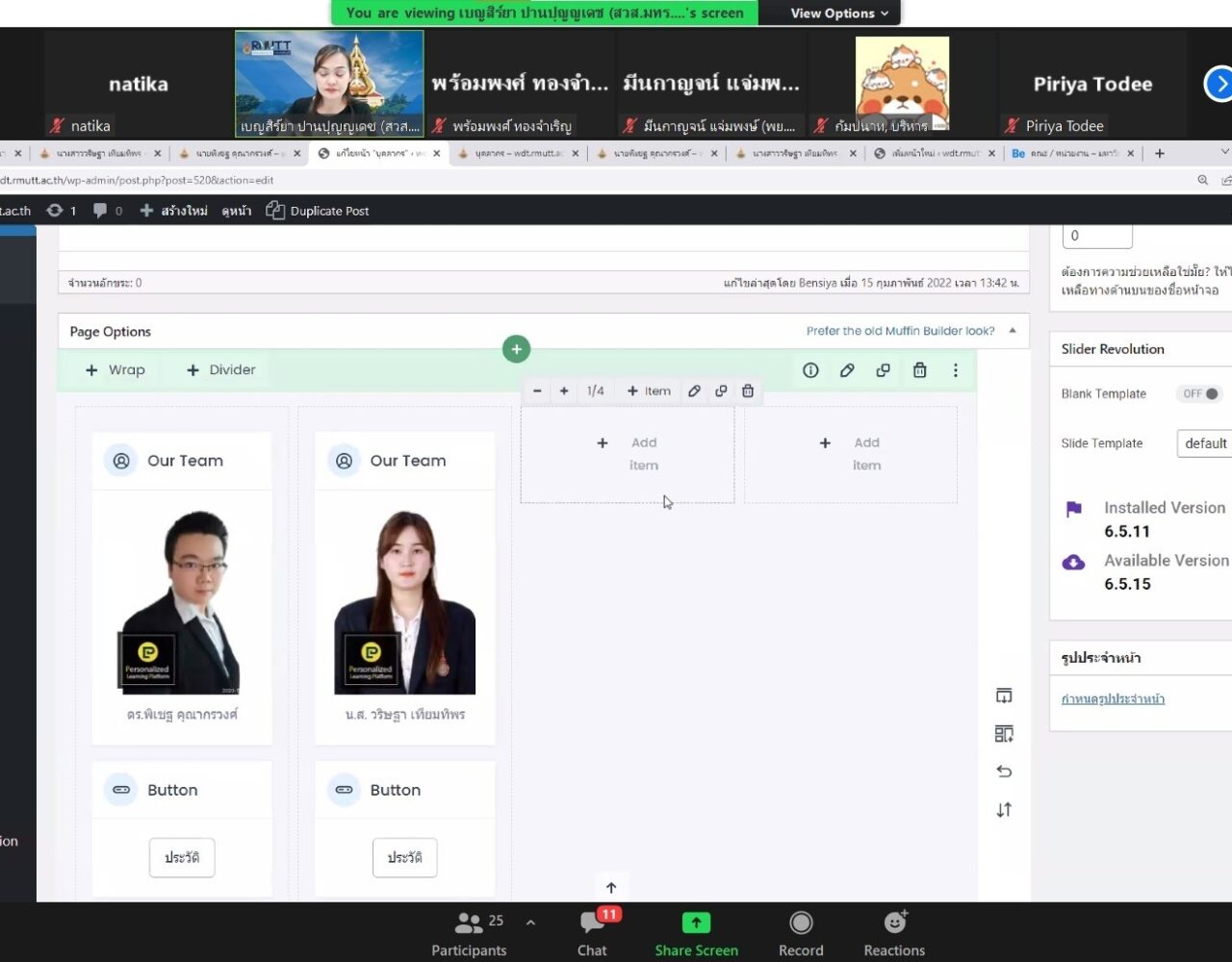Click the green add-section plus circle
The height and width of the screenshot is (962, 1232).
click(516, 349)
